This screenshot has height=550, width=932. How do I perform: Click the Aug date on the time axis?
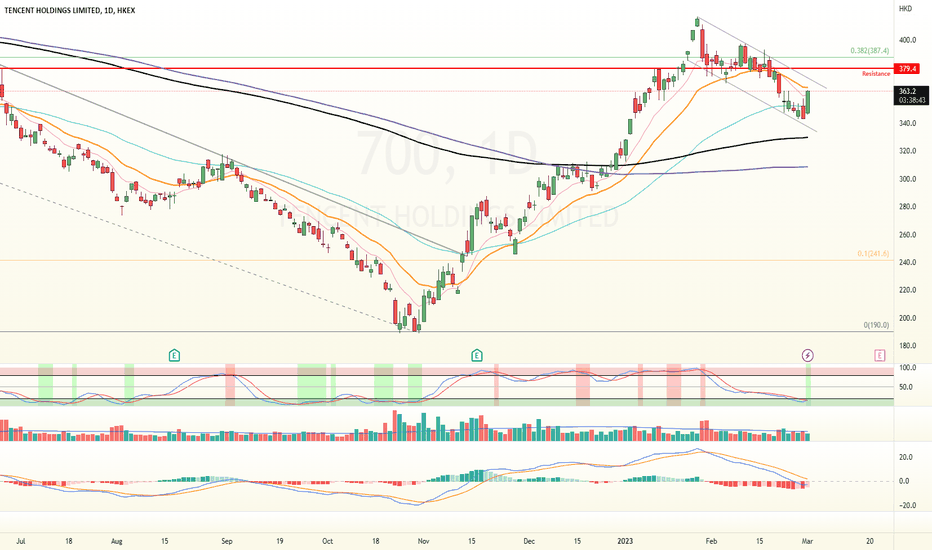click(x=116, y=542)
